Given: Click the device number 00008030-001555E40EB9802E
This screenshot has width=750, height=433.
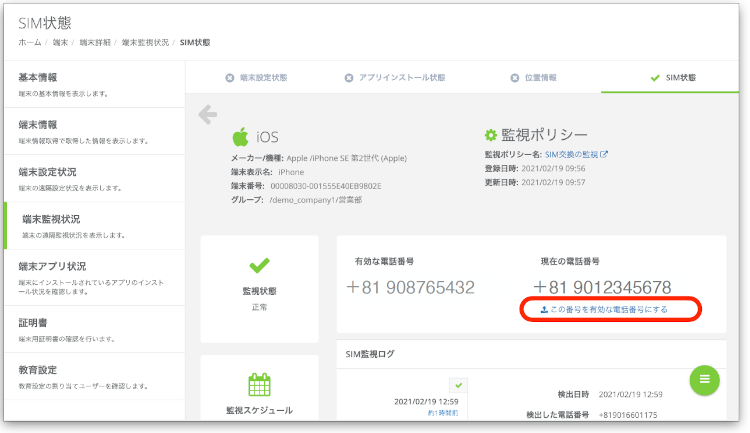Looking at the screenshot, I should [x=326, y=186].
